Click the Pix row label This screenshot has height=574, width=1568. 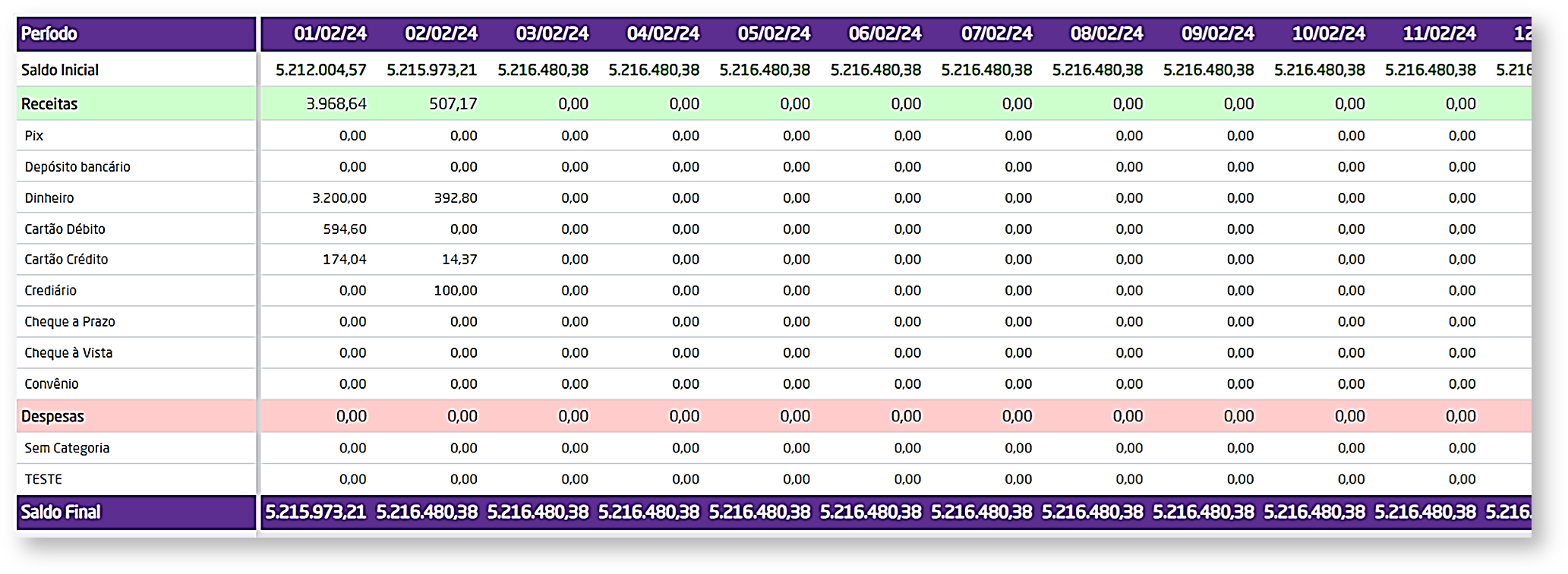pyautogui.click(x=34, y=136)
